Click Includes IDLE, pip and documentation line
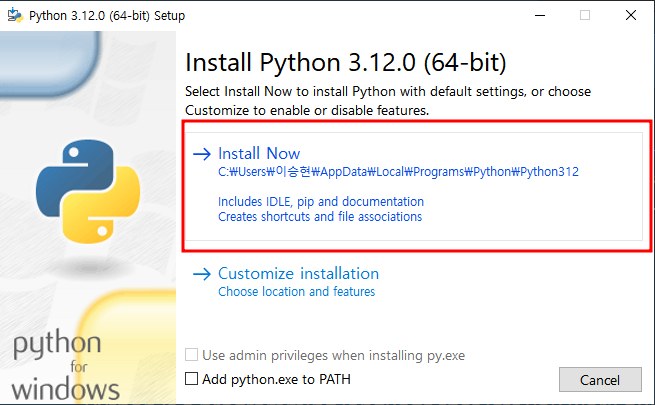This screenshot has width=655, height=405. [321, 202]
